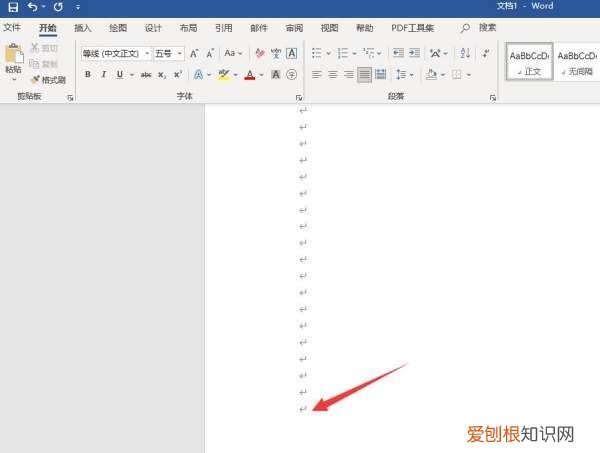600x453 pixels.
Task: Open the paste options arrow below 粘贴
Action: coord(14,80)
